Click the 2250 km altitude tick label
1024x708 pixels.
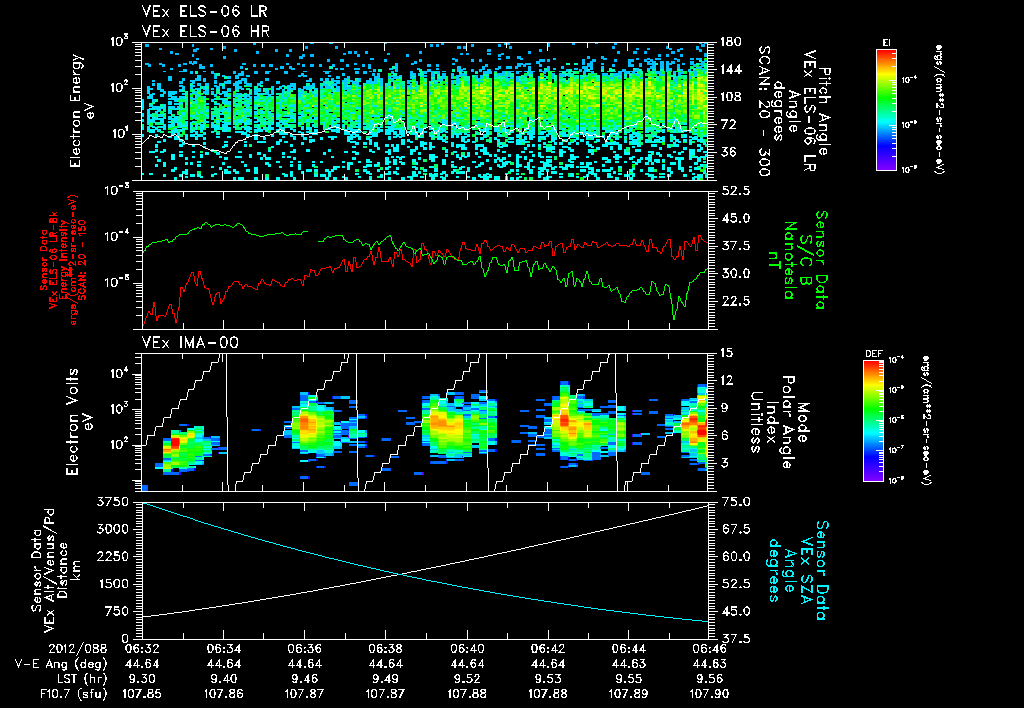113,556
